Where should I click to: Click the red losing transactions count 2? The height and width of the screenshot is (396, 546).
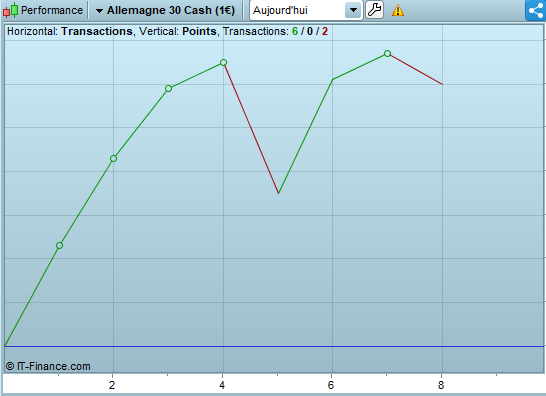point(325,31)
